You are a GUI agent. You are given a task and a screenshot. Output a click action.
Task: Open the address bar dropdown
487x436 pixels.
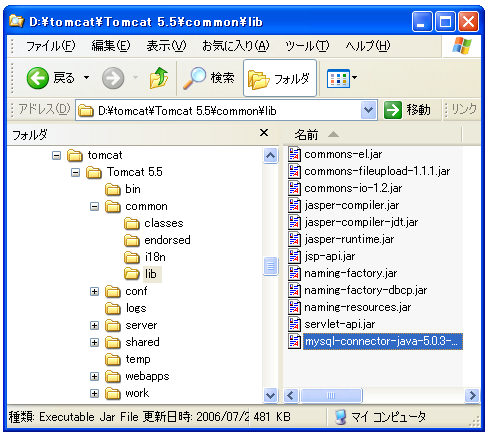368,110
